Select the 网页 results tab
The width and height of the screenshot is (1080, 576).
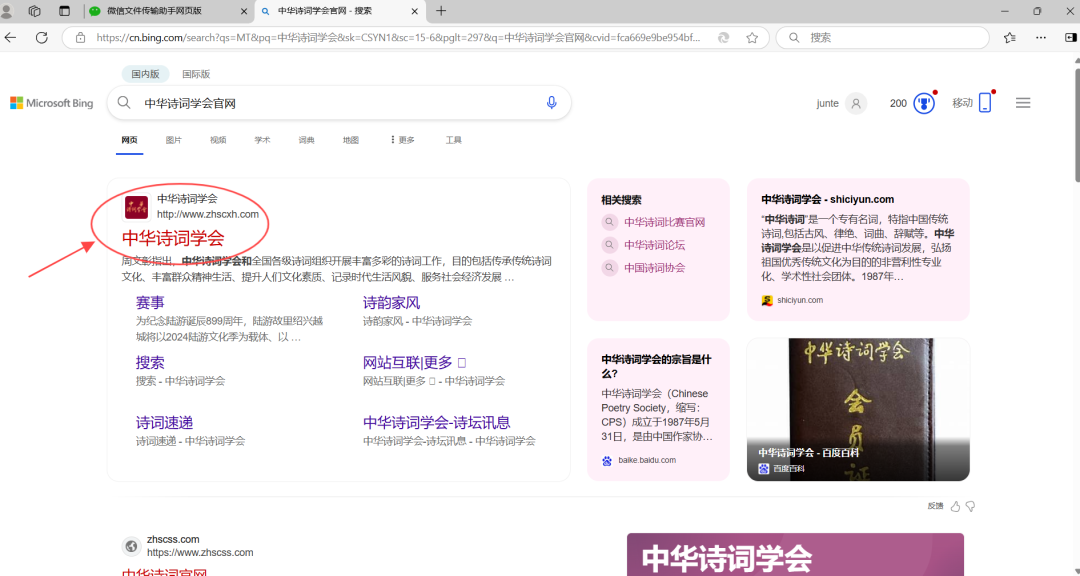129,140
